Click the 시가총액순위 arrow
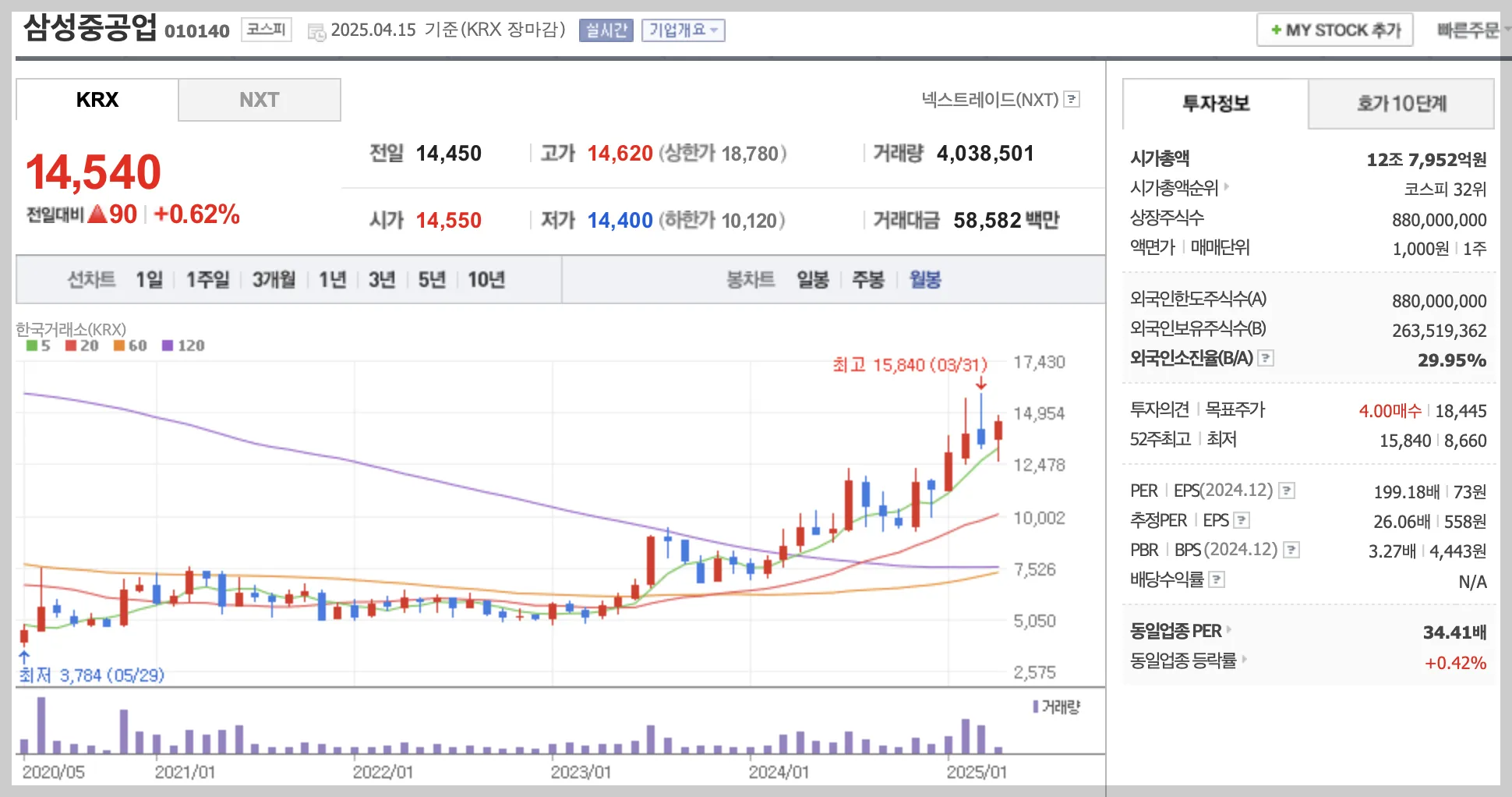The image size is (1512, 797). [1226, 186]
